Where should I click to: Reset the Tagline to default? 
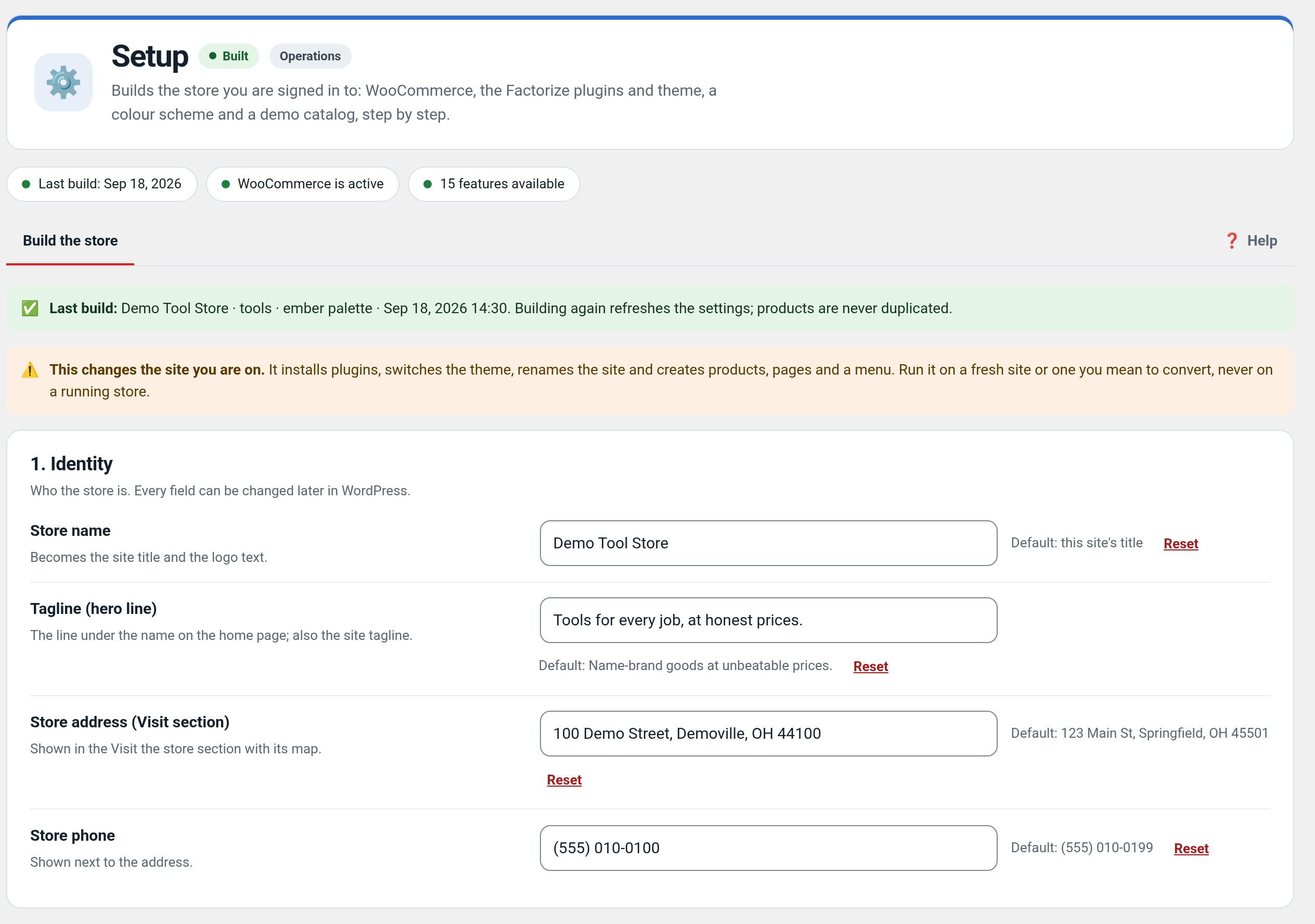871,666
